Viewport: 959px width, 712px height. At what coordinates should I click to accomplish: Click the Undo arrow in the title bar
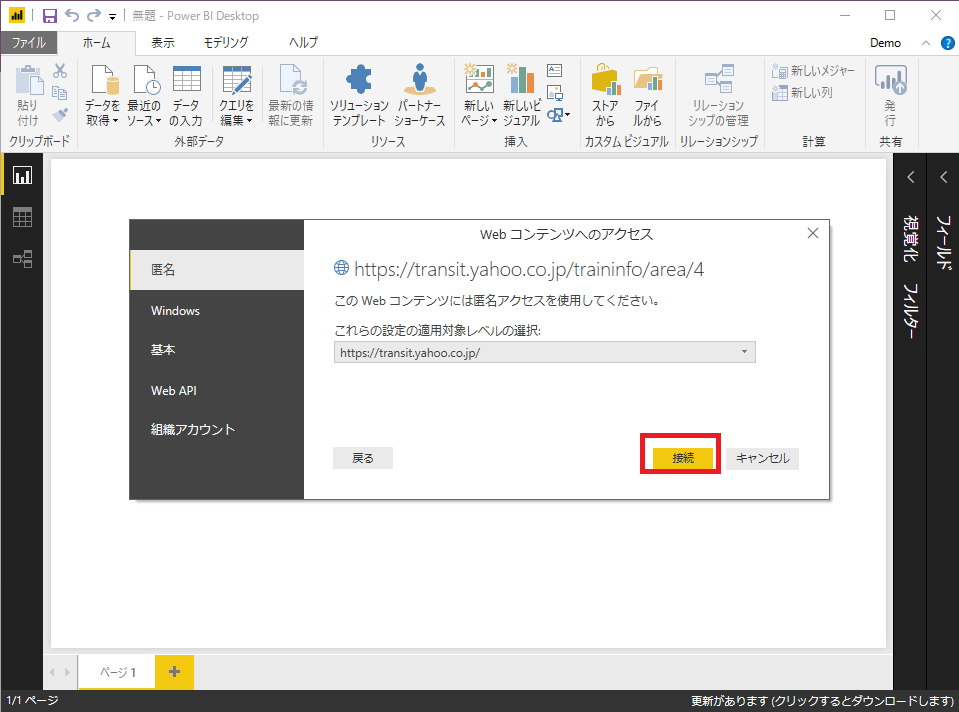tap(72, 15)
